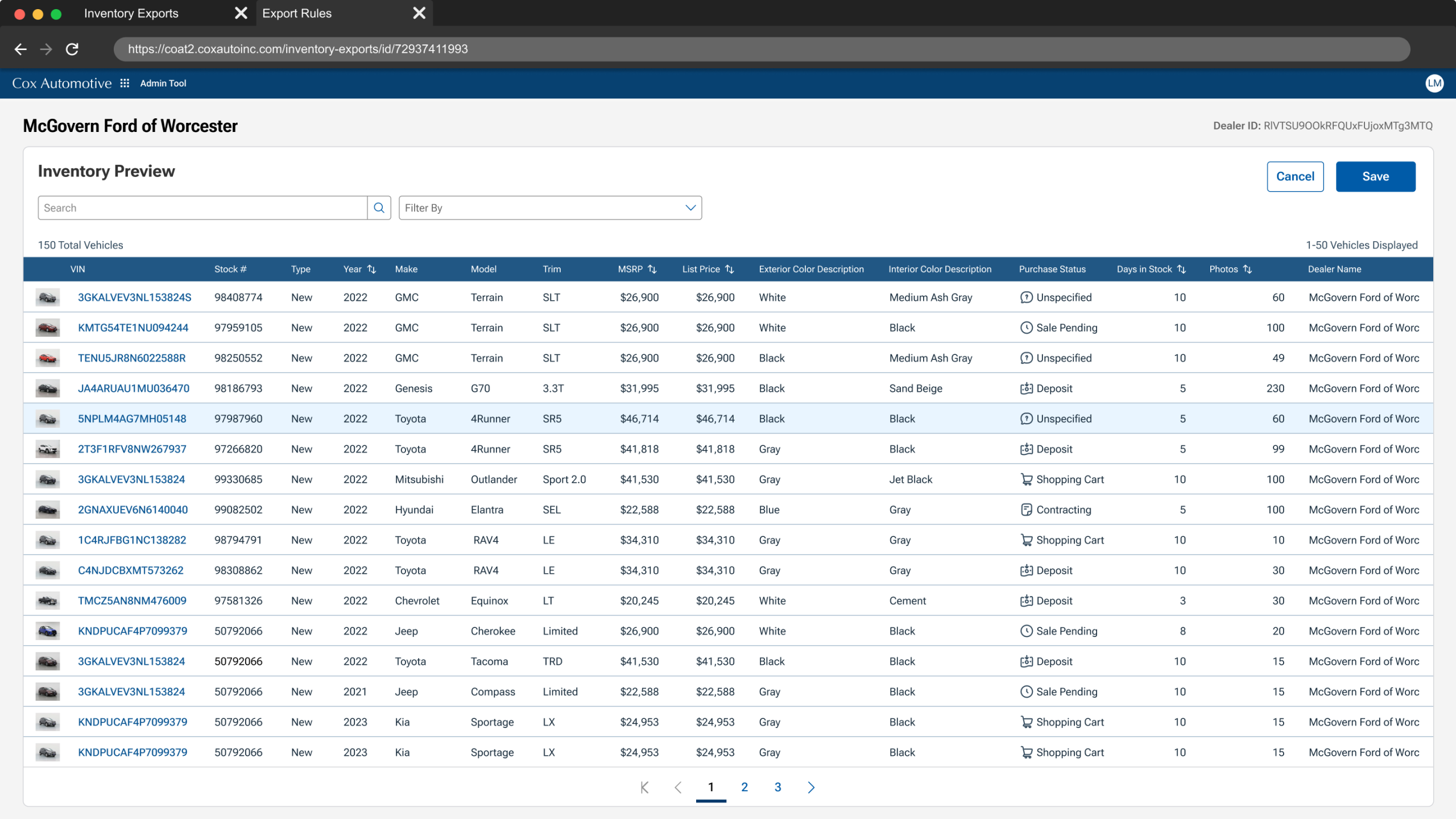Click Shopping Cart icon in Toyota RAV4 stock 98794791

click(x=1026, y=540)
